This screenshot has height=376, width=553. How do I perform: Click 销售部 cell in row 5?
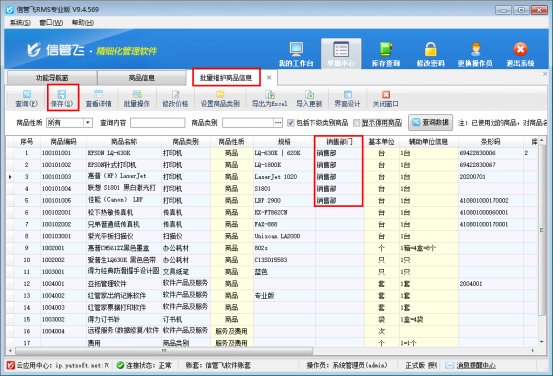coord(339,201)
